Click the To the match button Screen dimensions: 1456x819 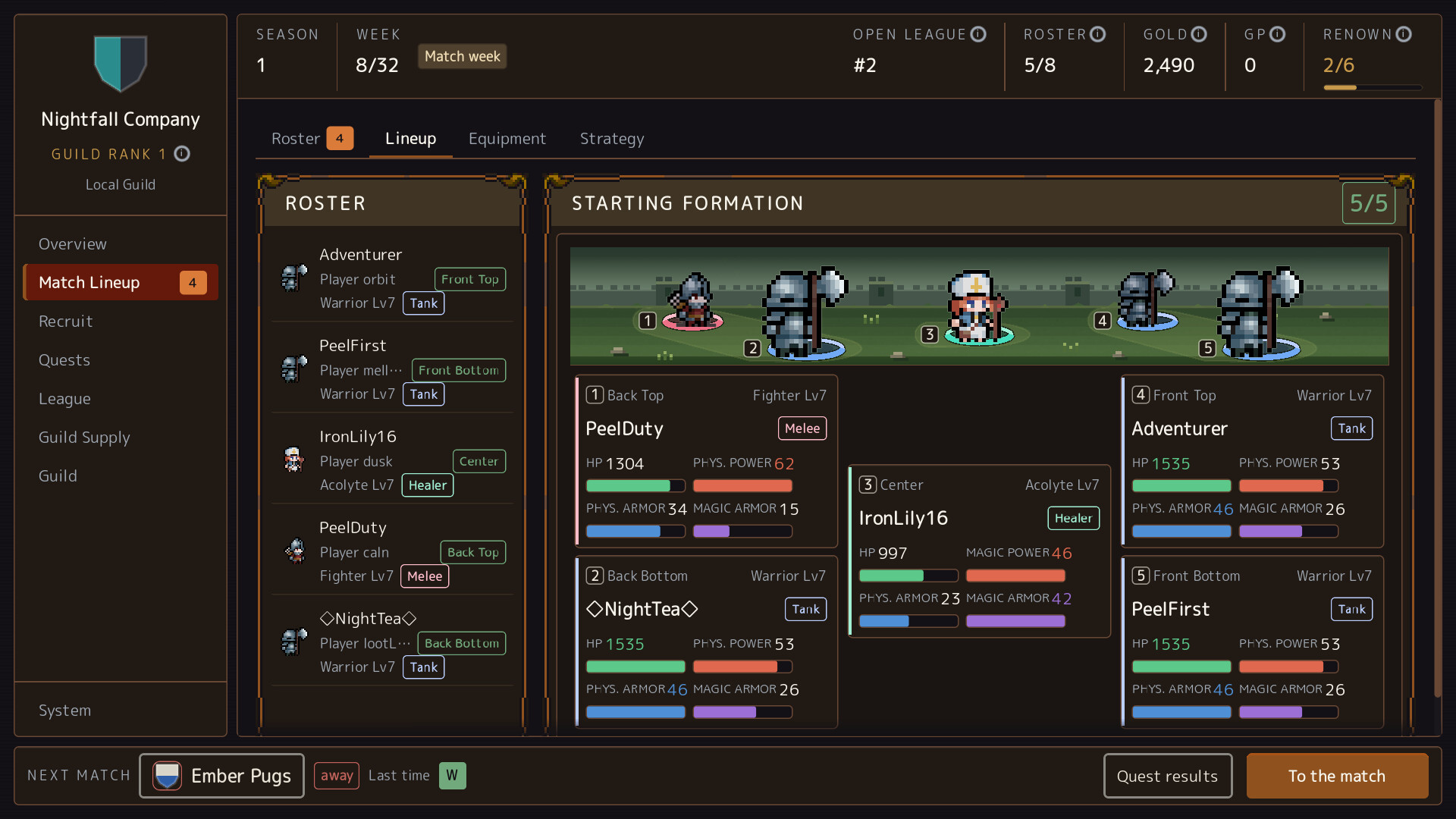point(1337,776)
